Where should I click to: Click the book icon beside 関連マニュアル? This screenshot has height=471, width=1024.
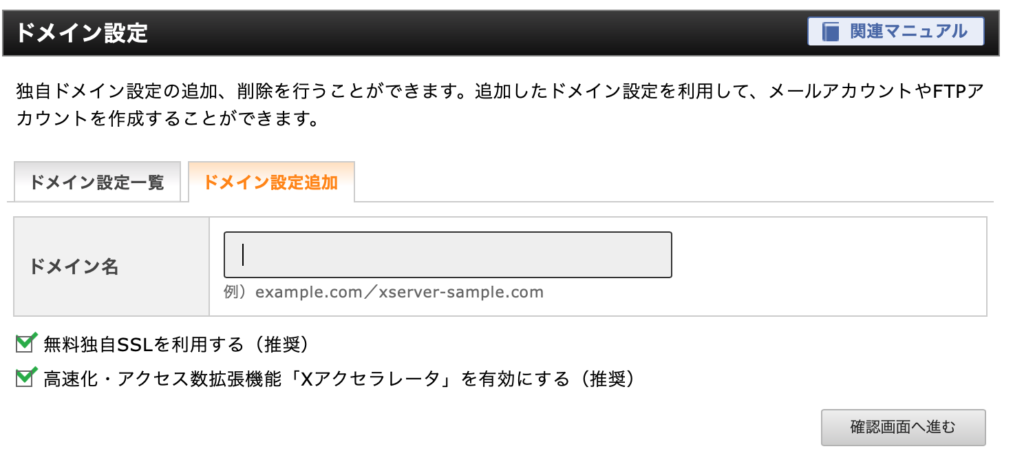(x=831, y=31)
